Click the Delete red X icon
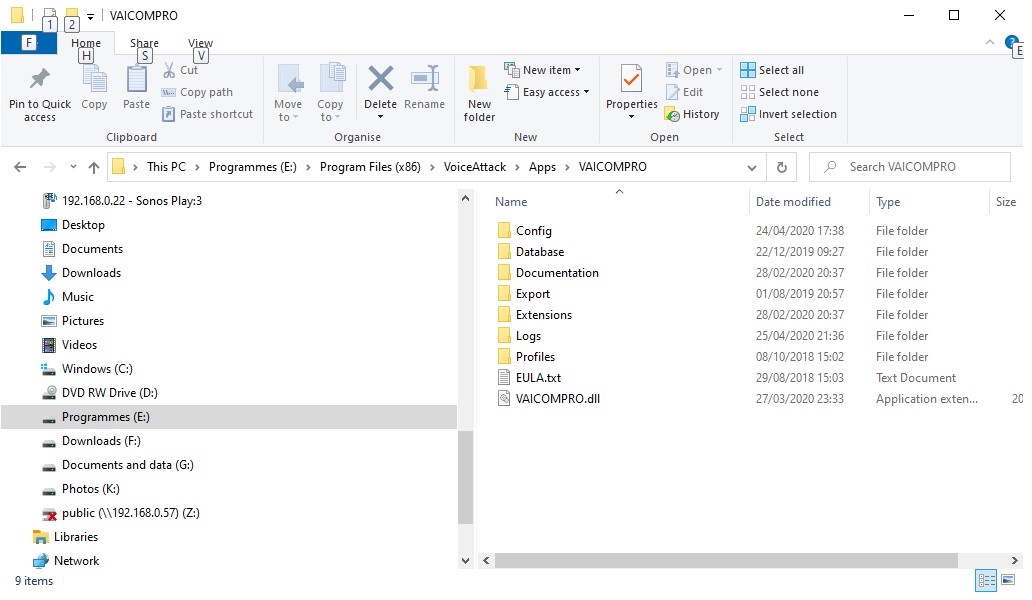This screenshot has height=600, width=1032. [x=380, y=79]
